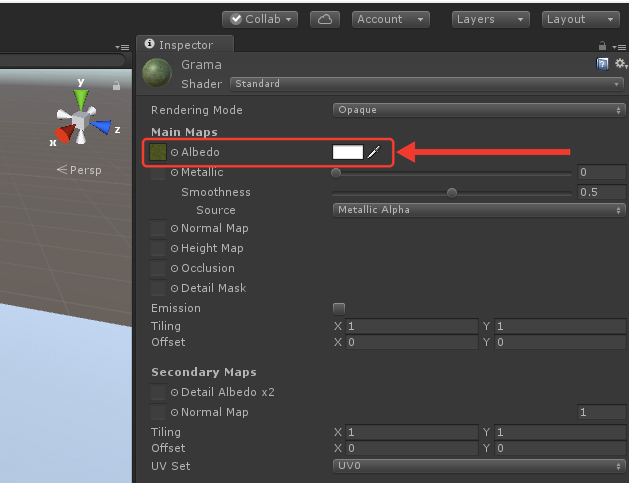This screenshot has height=483, width=629.
Task: Select the Inspector tab
Action: [x=185, y=44]
